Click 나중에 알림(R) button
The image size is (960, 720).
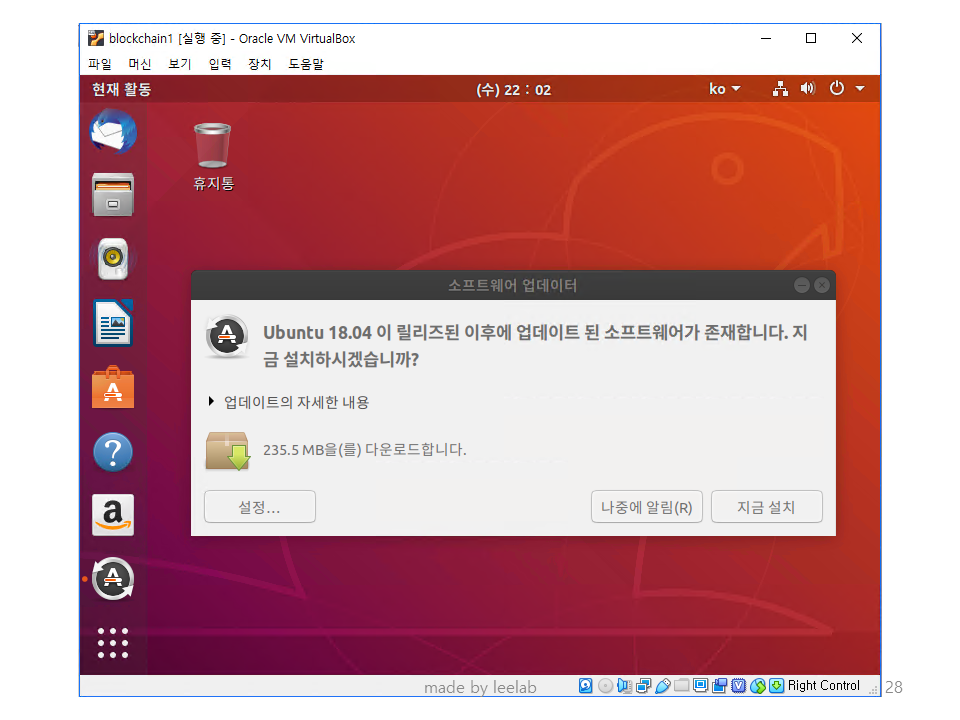tap(647, 507)
